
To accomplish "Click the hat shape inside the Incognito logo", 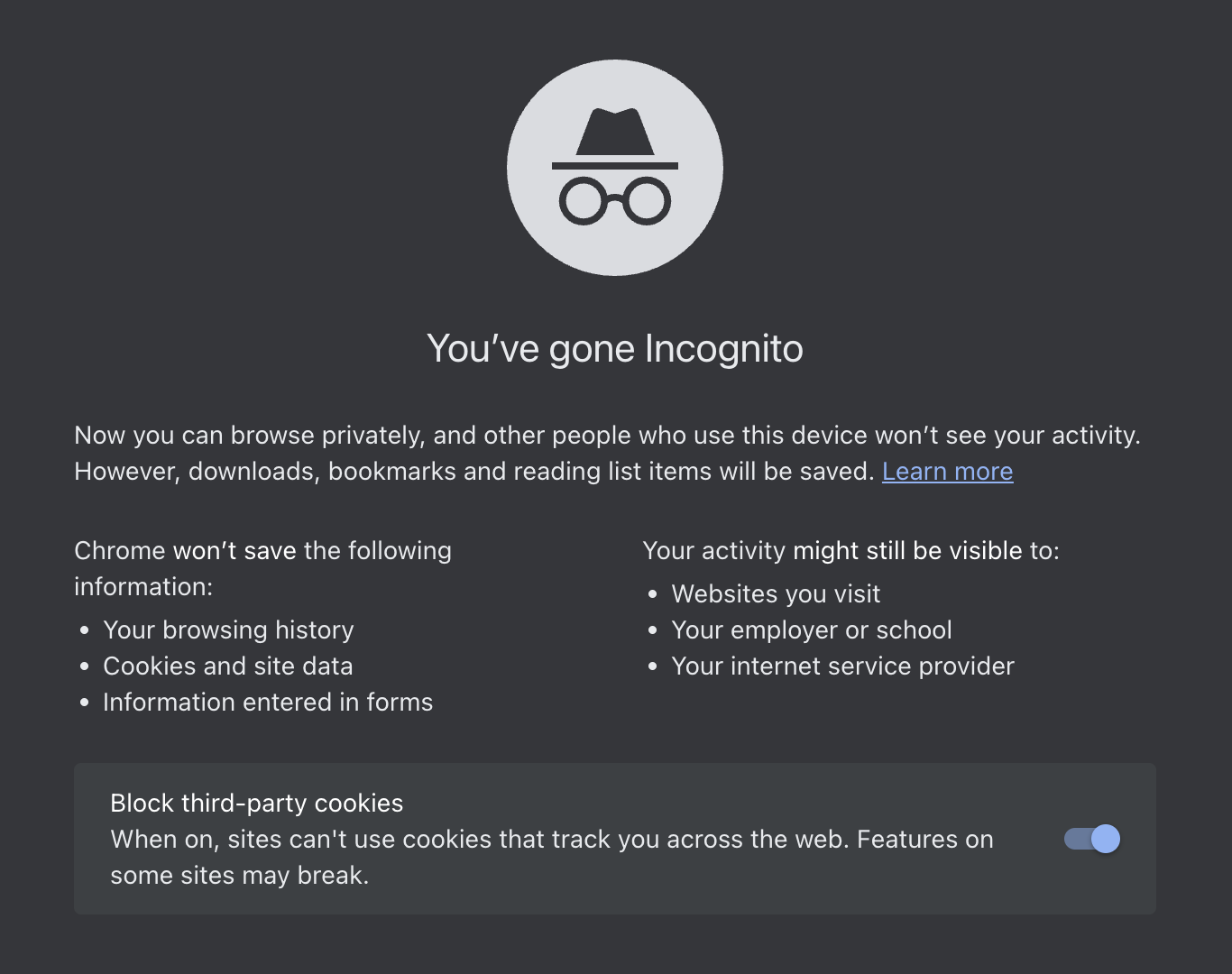I will point(615,133).
